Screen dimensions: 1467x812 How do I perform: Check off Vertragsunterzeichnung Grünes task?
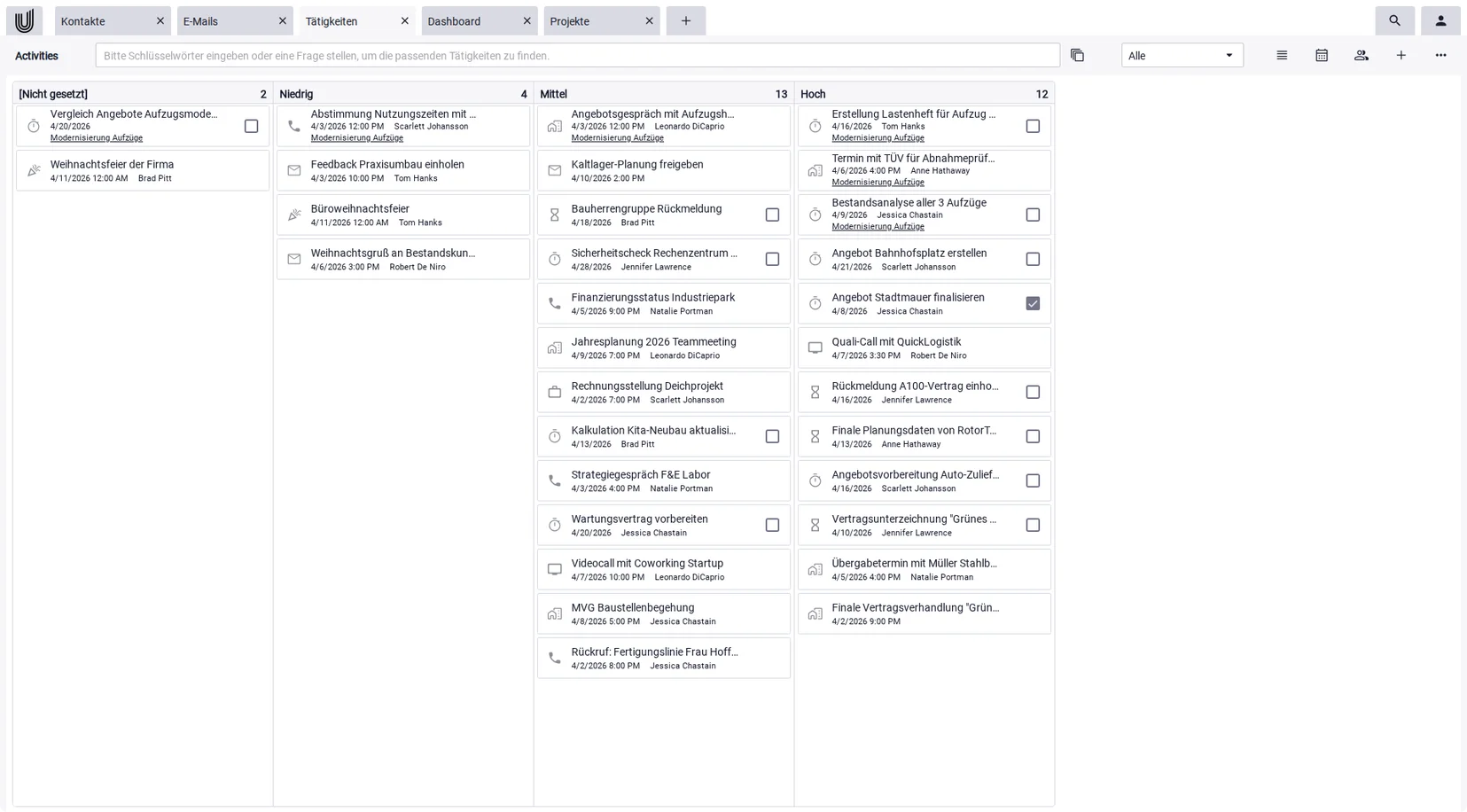pos(1034,525)
